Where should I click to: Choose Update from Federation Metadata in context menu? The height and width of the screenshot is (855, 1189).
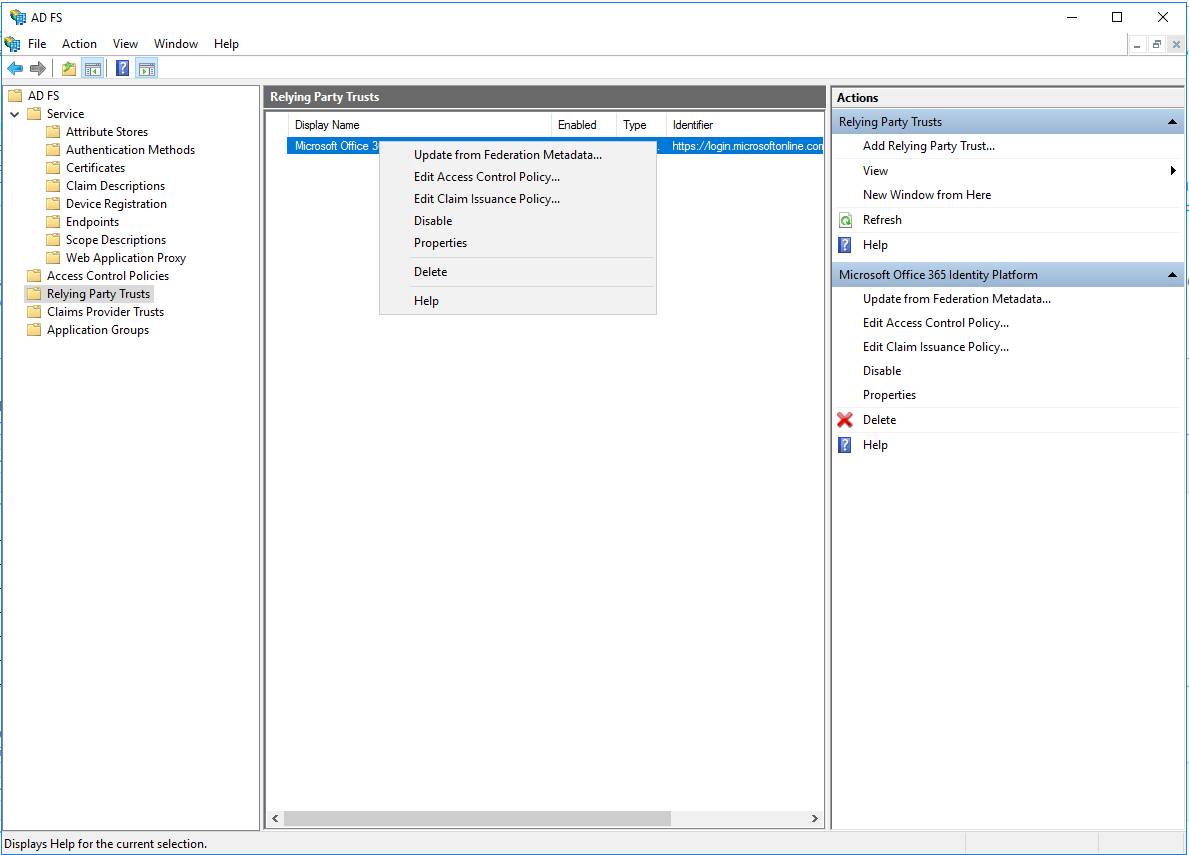tap(517, 155)
